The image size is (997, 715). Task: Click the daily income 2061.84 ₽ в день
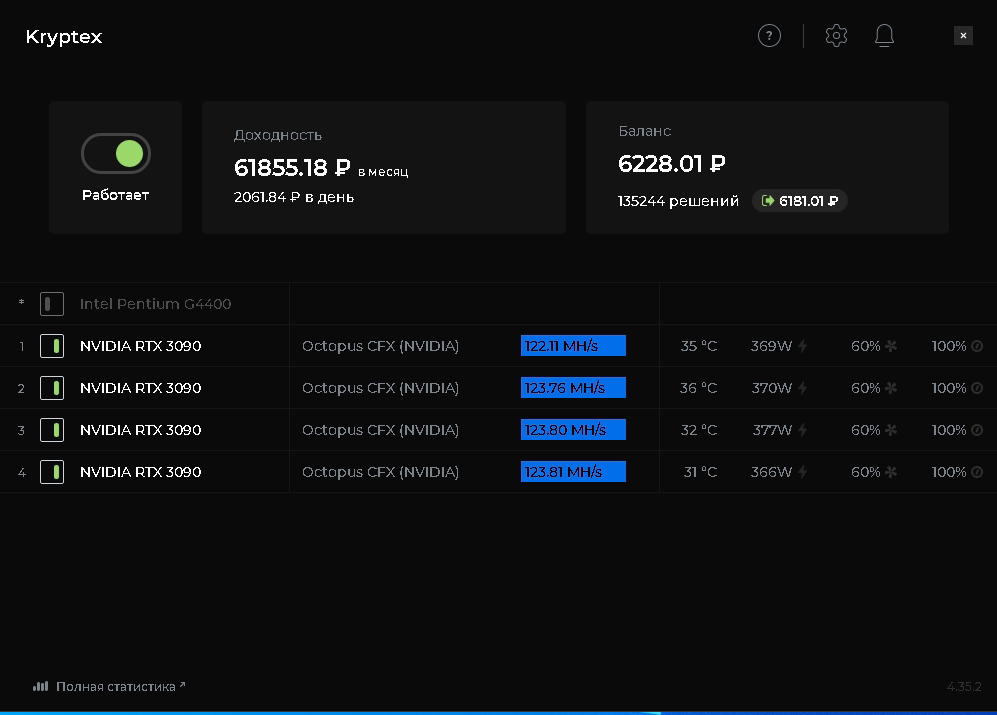[294, 197]
